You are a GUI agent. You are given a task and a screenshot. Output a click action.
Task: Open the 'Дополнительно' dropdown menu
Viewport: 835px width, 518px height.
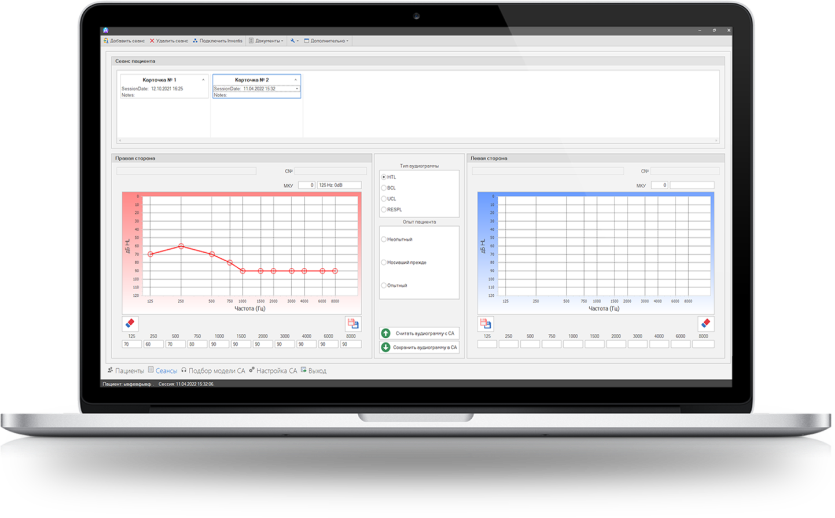(327, 41)
